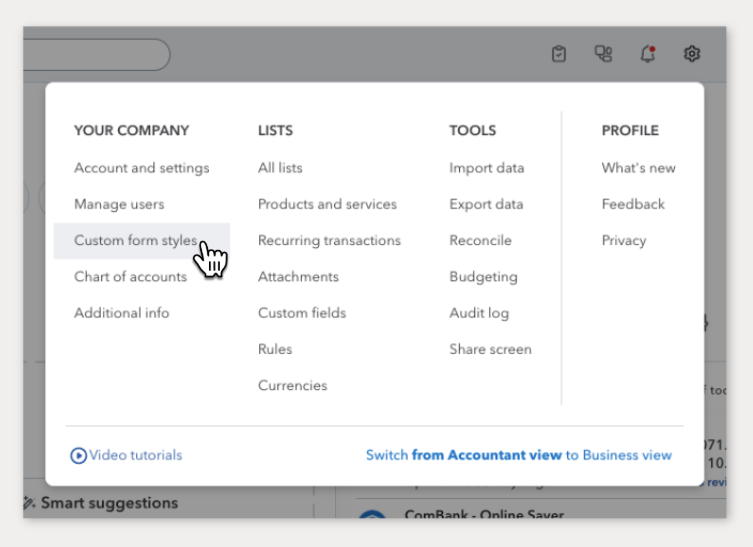Choose Import data under Tools
Viewport: 753px width, 547px height.
[x=486, y=168]
